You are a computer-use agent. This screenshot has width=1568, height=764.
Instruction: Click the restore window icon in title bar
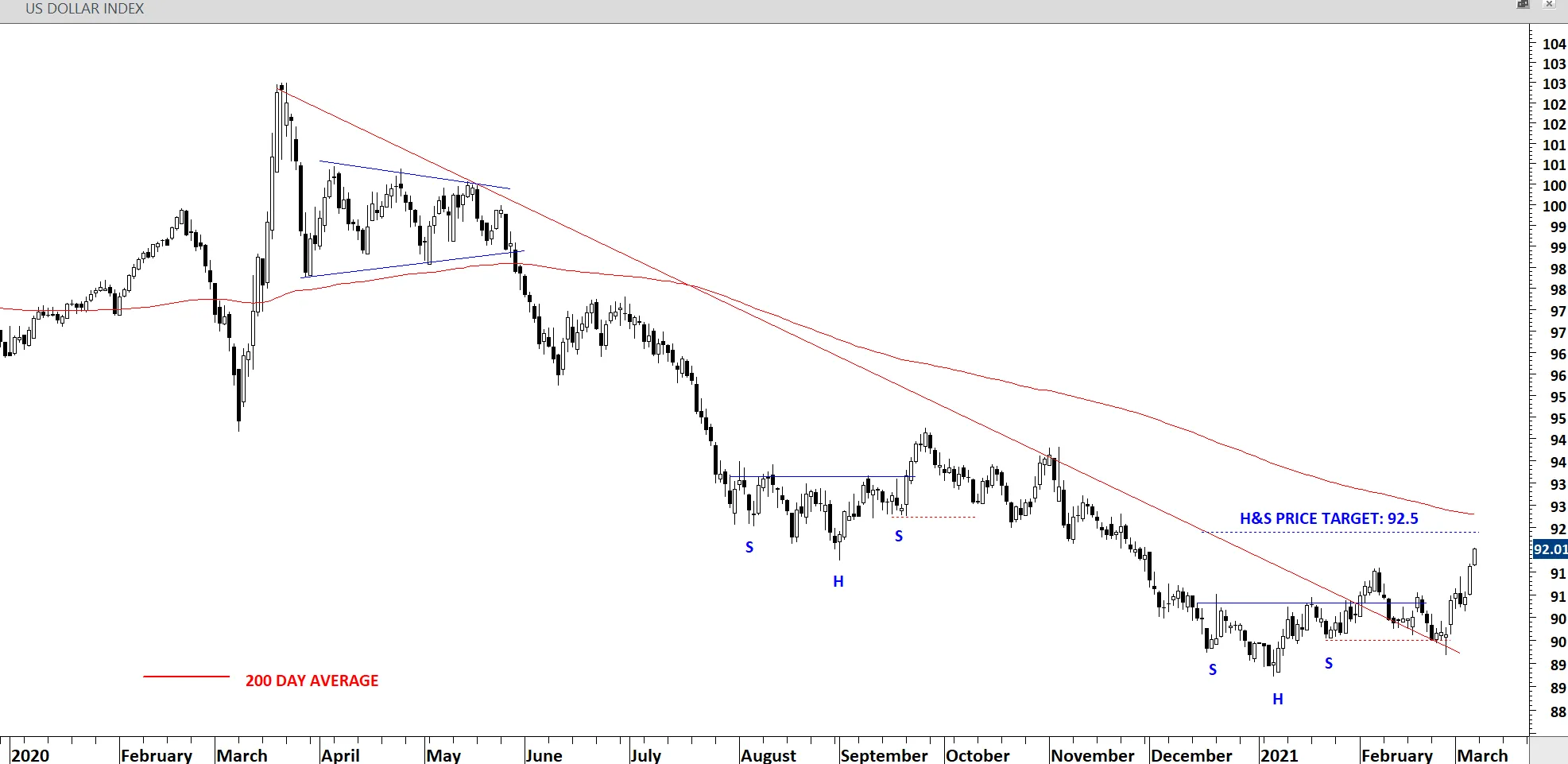1523,5
